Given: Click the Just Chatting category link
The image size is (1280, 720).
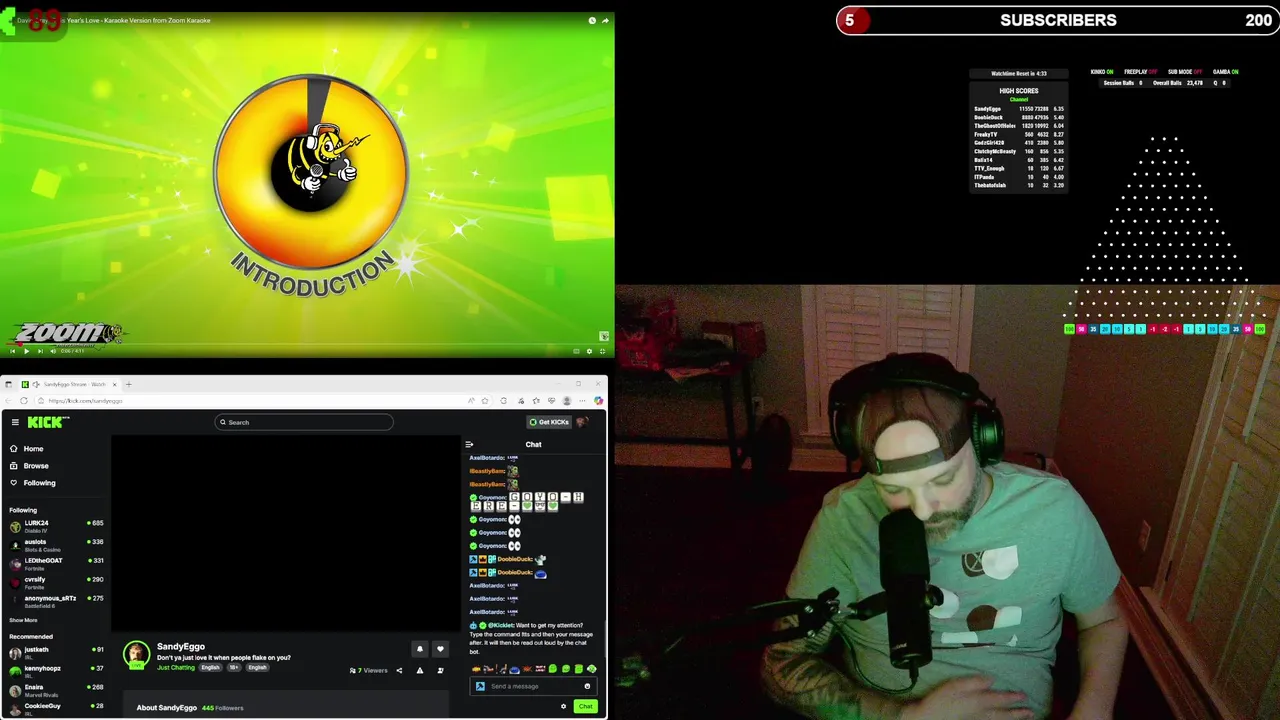Looking at the screenshot, I should click(176, 668).
